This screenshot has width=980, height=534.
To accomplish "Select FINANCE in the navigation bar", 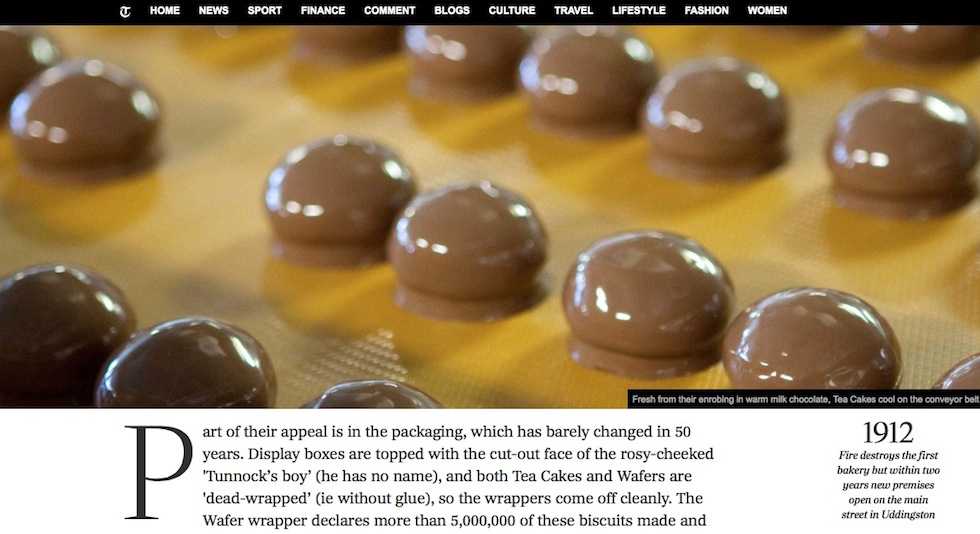I will tap(322, 11).
